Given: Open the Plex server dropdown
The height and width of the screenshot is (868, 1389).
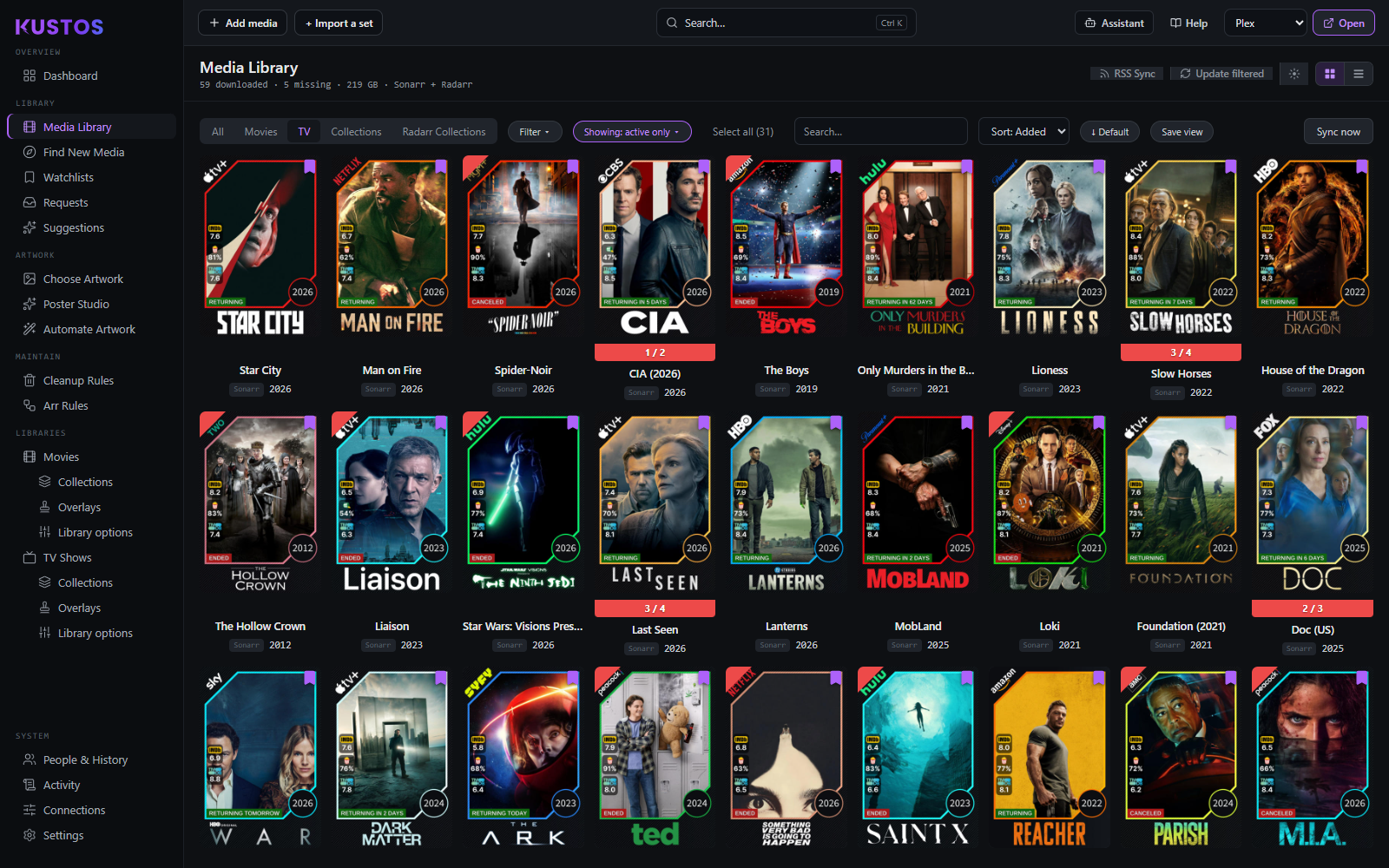Looking at the screenshot, I should [x=1267, y=23].
